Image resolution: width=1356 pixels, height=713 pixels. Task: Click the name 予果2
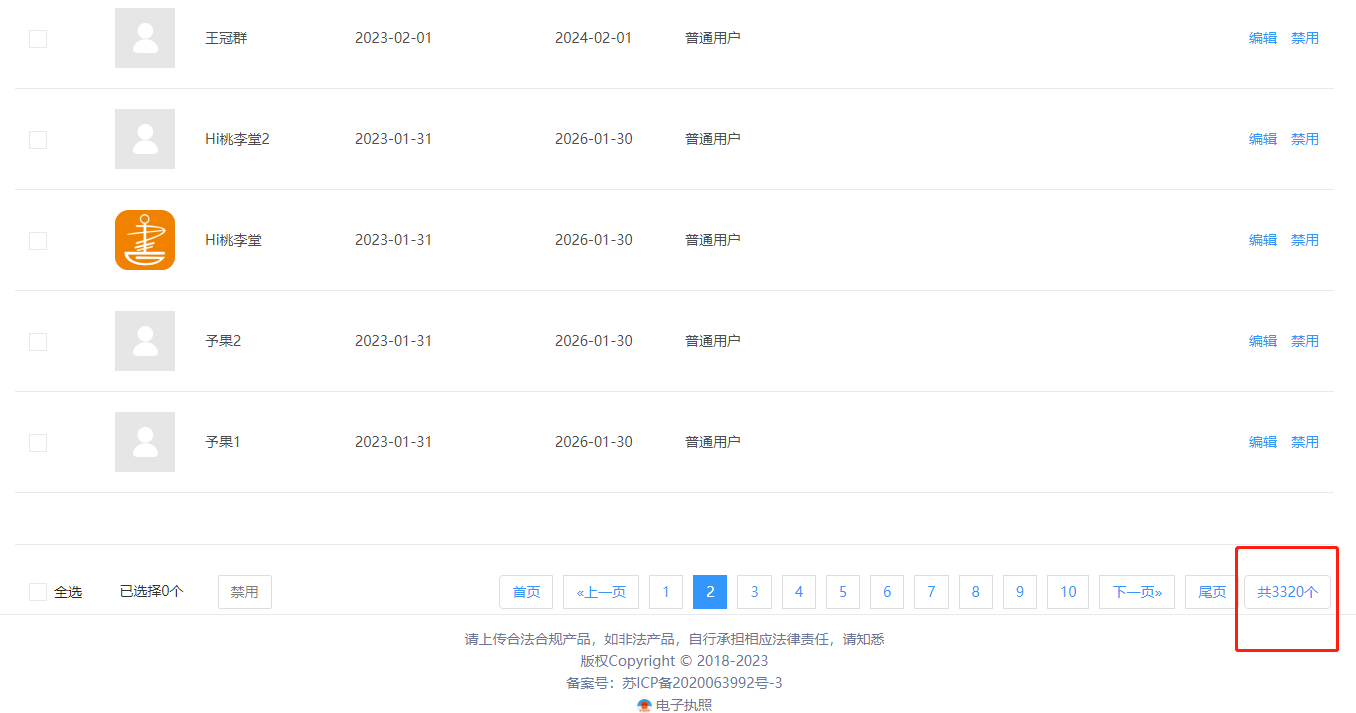coord(223,341)
